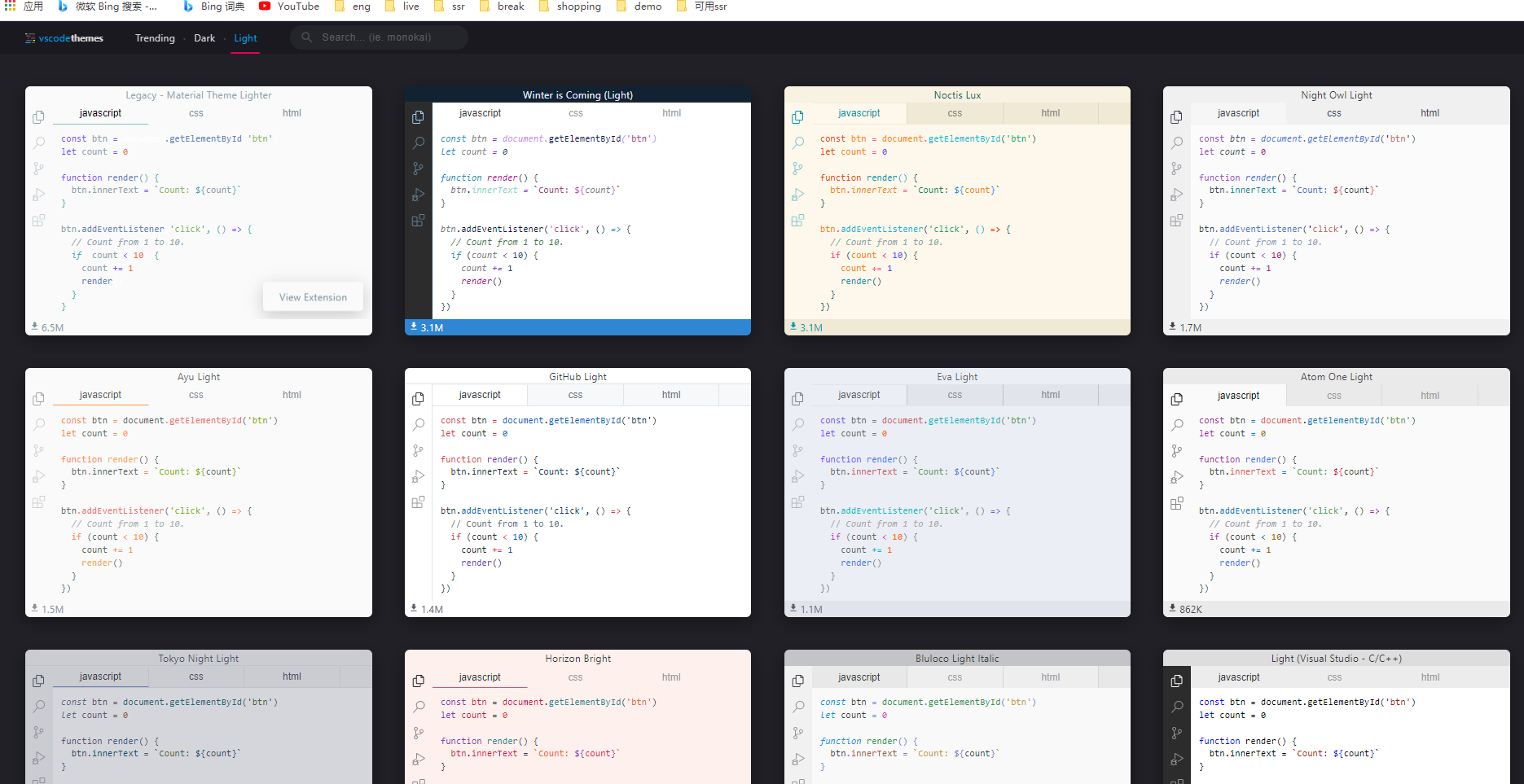Click 6.5M installs count on Legacy Material card
The height and width of the screenshot is (784, 1524).
pos(47,327)
